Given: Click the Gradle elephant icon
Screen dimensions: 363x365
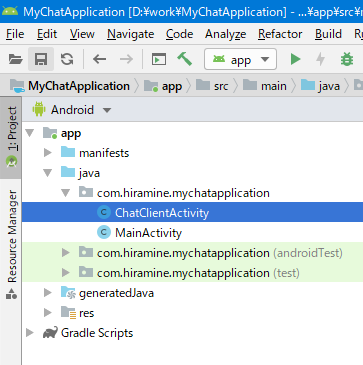Looking at the screenshot, I should (x=50, y=333).
